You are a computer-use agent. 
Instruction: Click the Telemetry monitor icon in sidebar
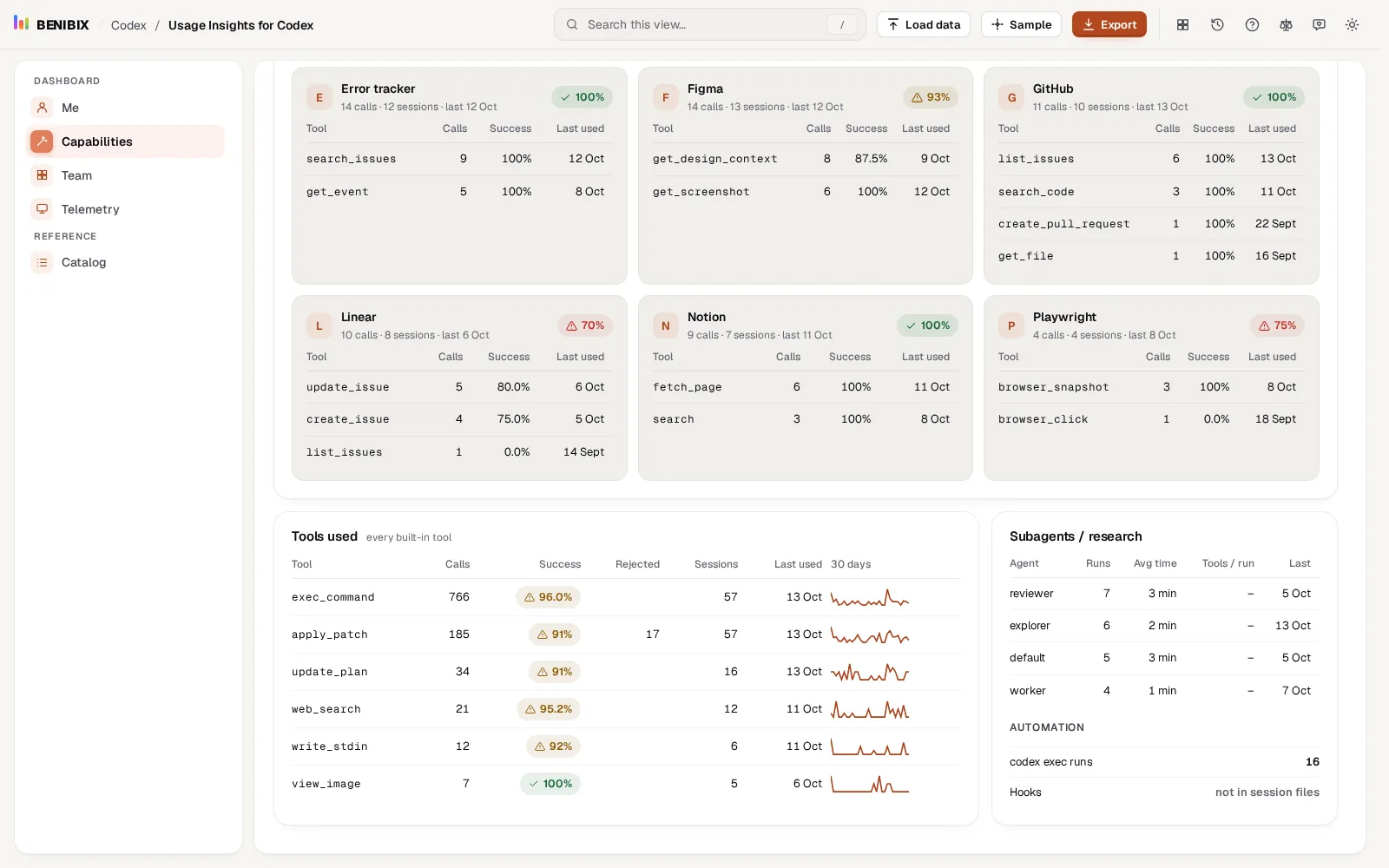42,209
